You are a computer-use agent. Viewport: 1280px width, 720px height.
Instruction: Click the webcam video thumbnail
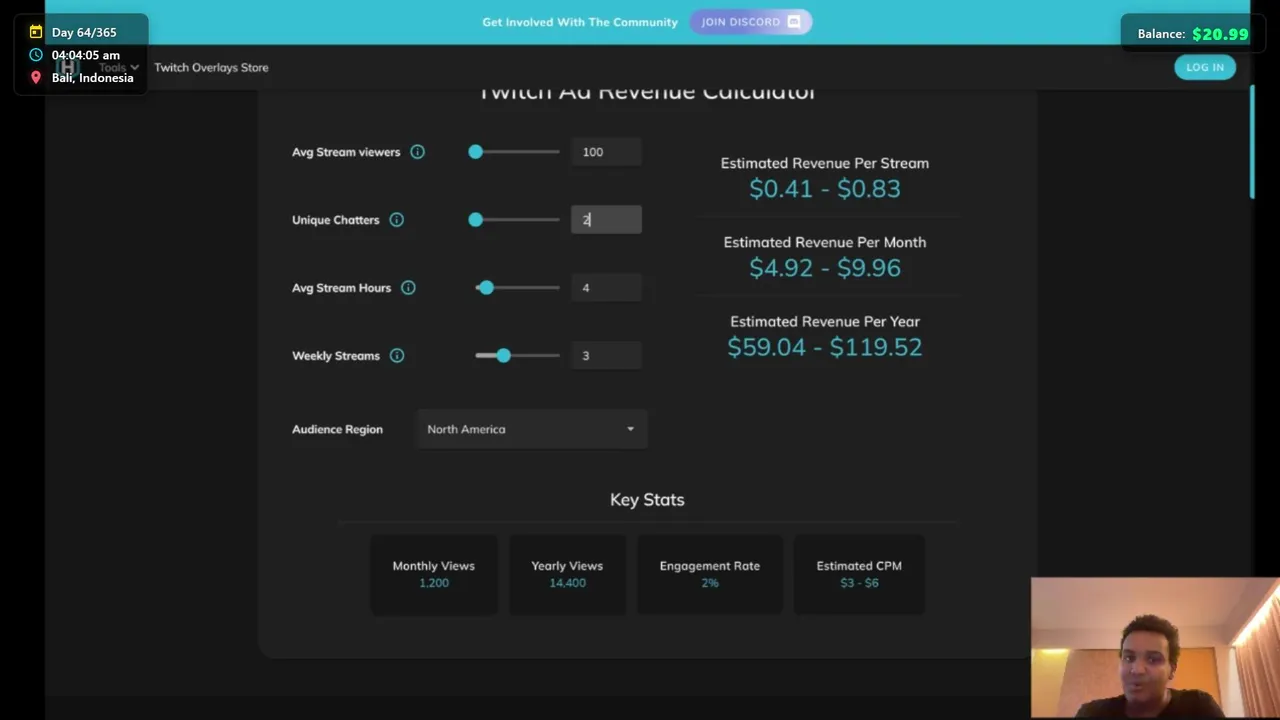point(1155,648)
